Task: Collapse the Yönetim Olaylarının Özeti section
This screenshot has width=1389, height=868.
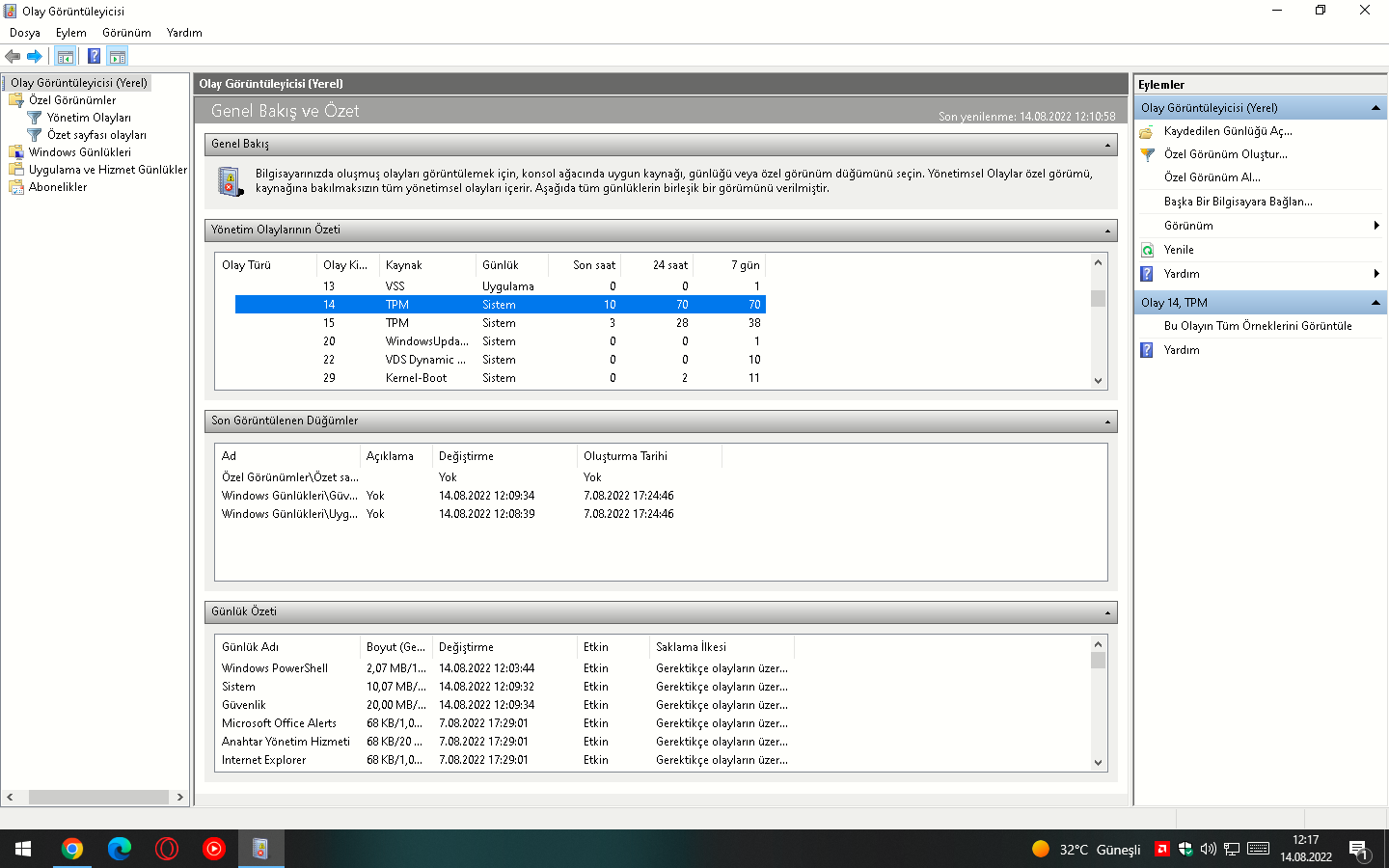Action: [x=1107, y=231]
